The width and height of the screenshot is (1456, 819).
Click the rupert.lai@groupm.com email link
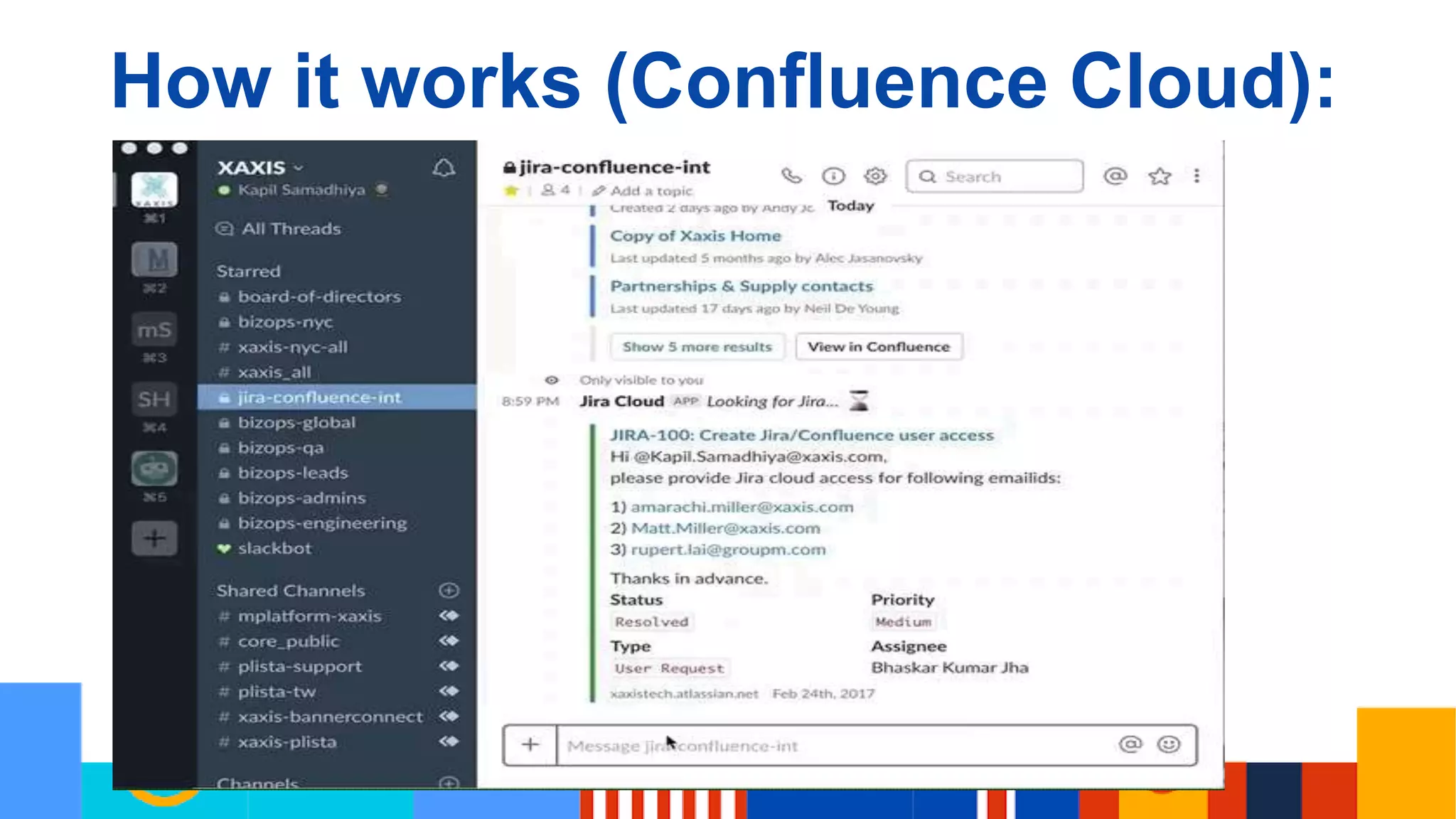pos(729,550)
